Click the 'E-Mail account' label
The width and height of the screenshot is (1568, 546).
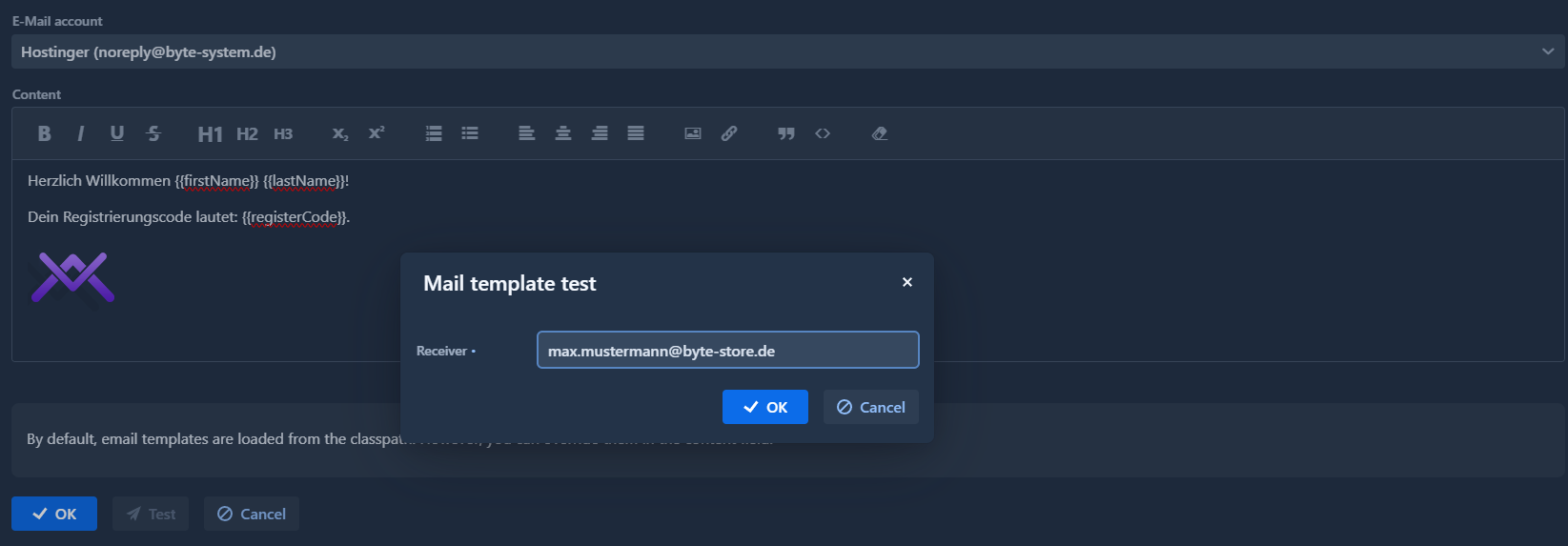[x=57, y=21]
